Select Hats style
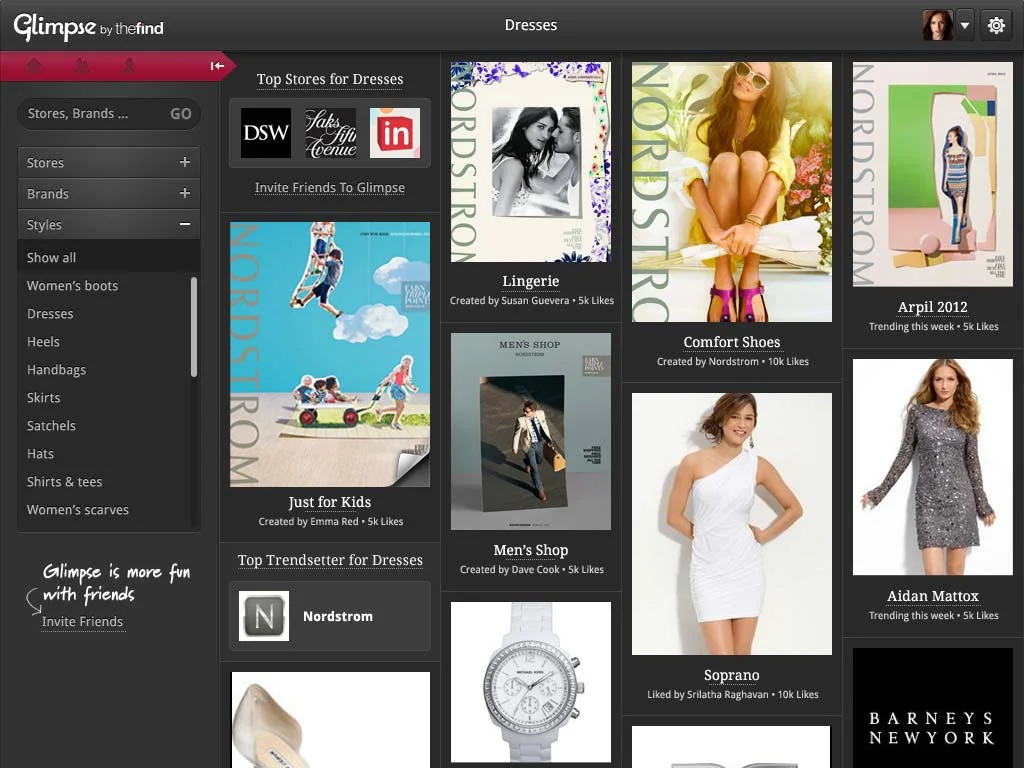Image resolution: width=1024 pixels, height=768 pixels. (40, 454)
